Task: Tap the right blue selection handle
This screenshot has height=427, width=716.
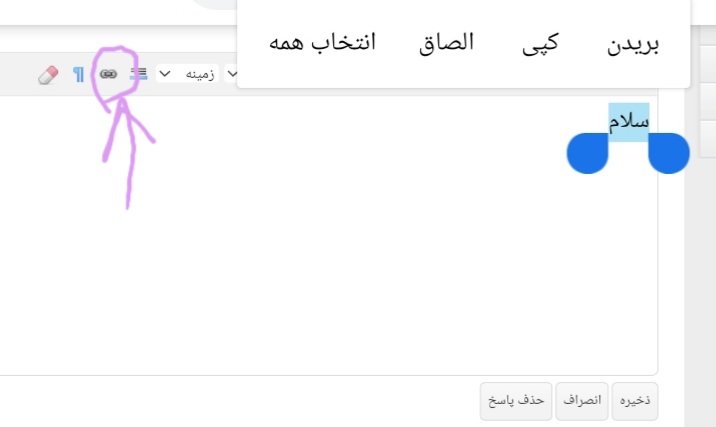Action: pyautogui.click(x=669, y=153)
